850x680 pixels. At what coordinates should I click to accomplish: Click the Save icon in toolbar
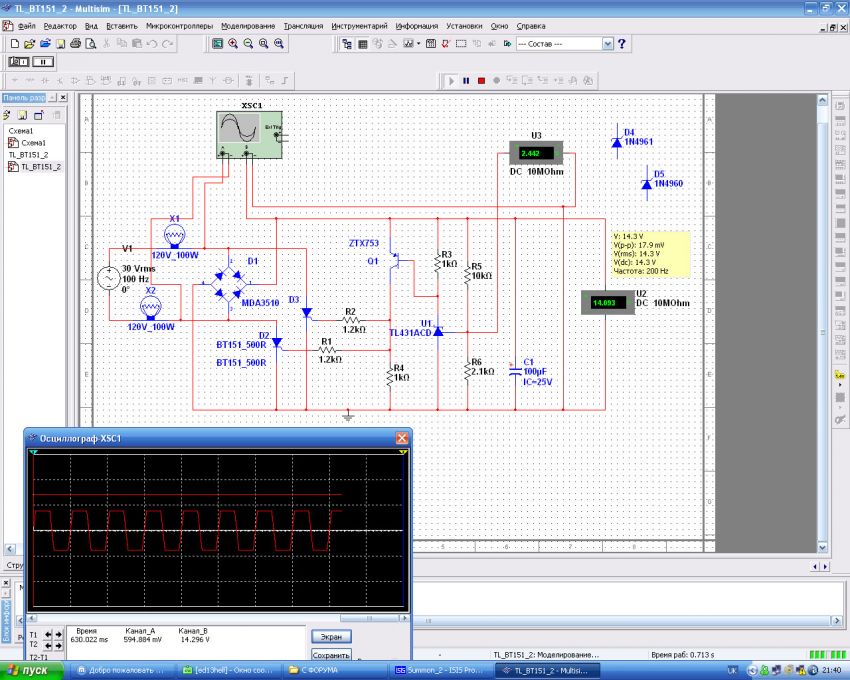pyautogui.click(x=60, y=45)
